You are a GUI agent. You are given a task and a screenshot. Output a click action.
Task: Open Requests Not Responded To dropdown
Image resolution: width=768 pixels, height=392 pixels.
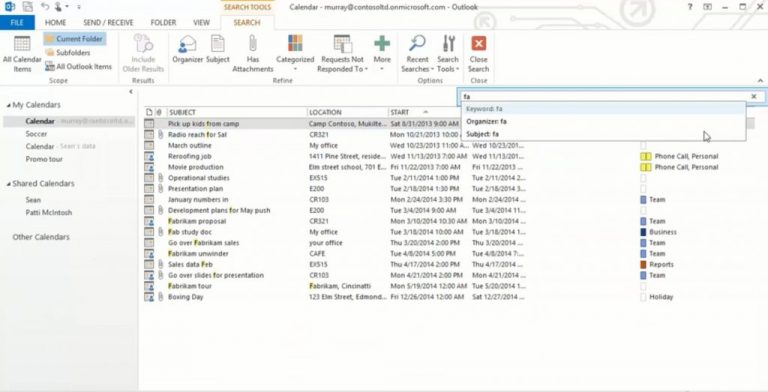point(342,54)
